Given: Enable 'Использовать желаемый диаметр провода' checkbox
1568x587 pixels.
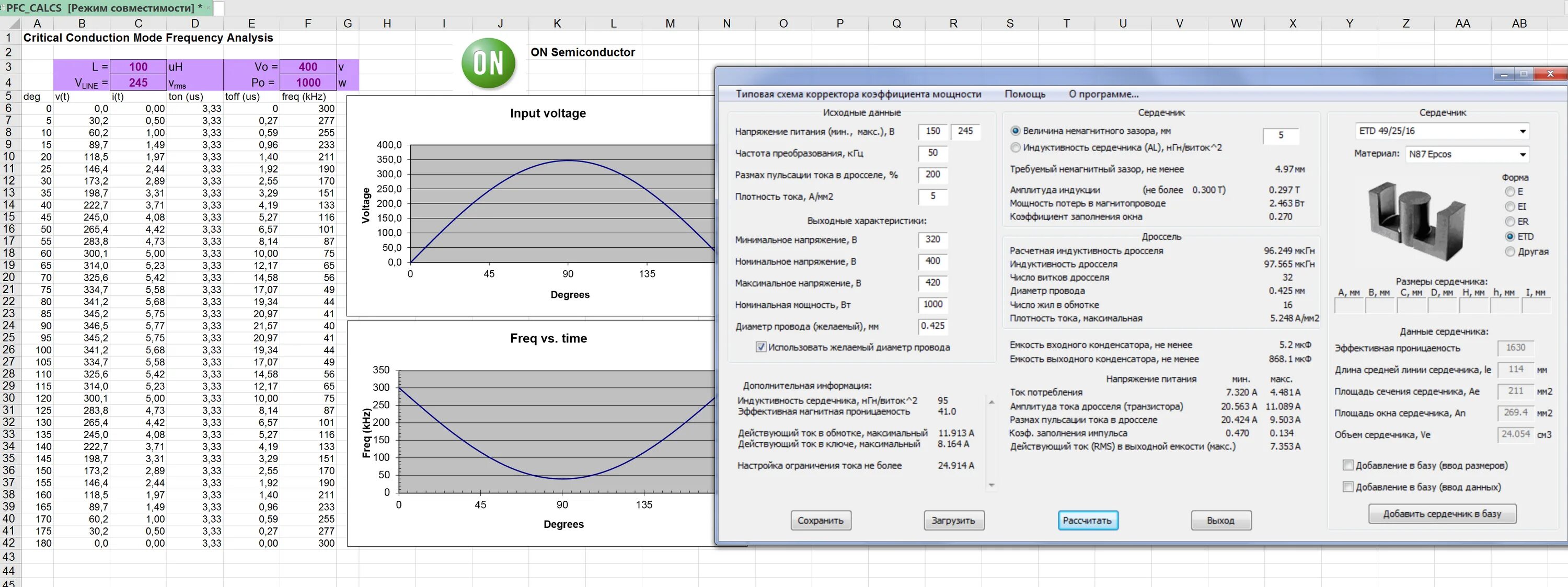Looking at the screenshot, I should (x=761, y=347).
